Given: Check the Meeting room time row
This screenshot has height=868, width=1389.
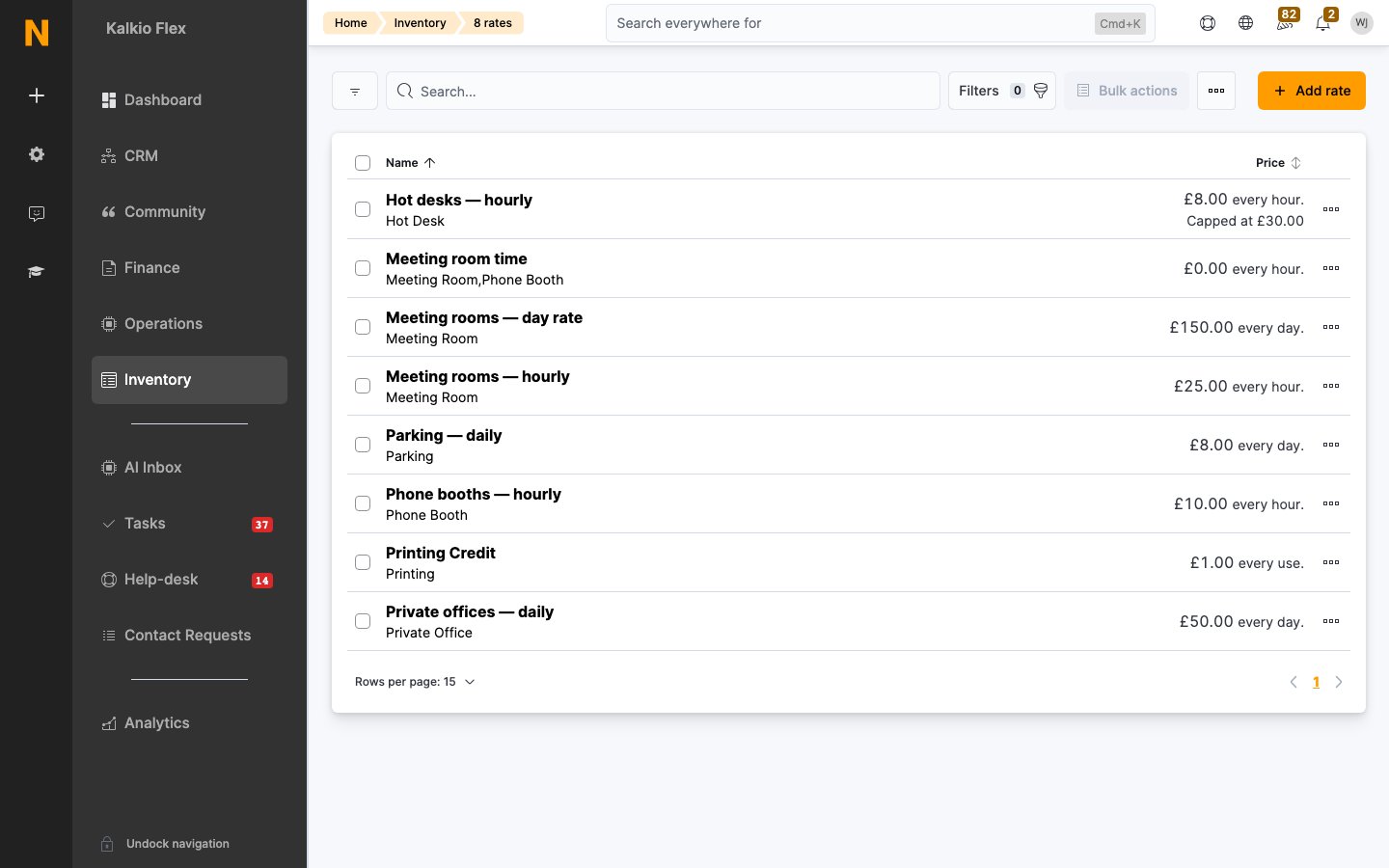Looking at the screenshot, I should [x=363, y=268].
